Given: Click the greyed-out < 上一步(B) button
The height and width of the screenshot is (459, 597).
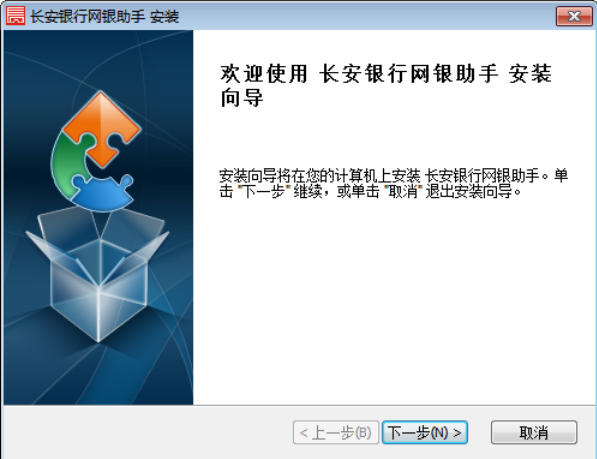Looking at the screenshot, I should (x=336, y=432).
